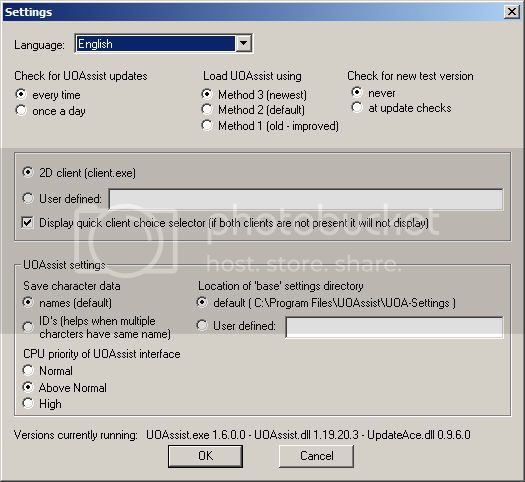Screen dimensions: 525x482
Task: Click 'Save character data' label
Action: click(72, 286)
